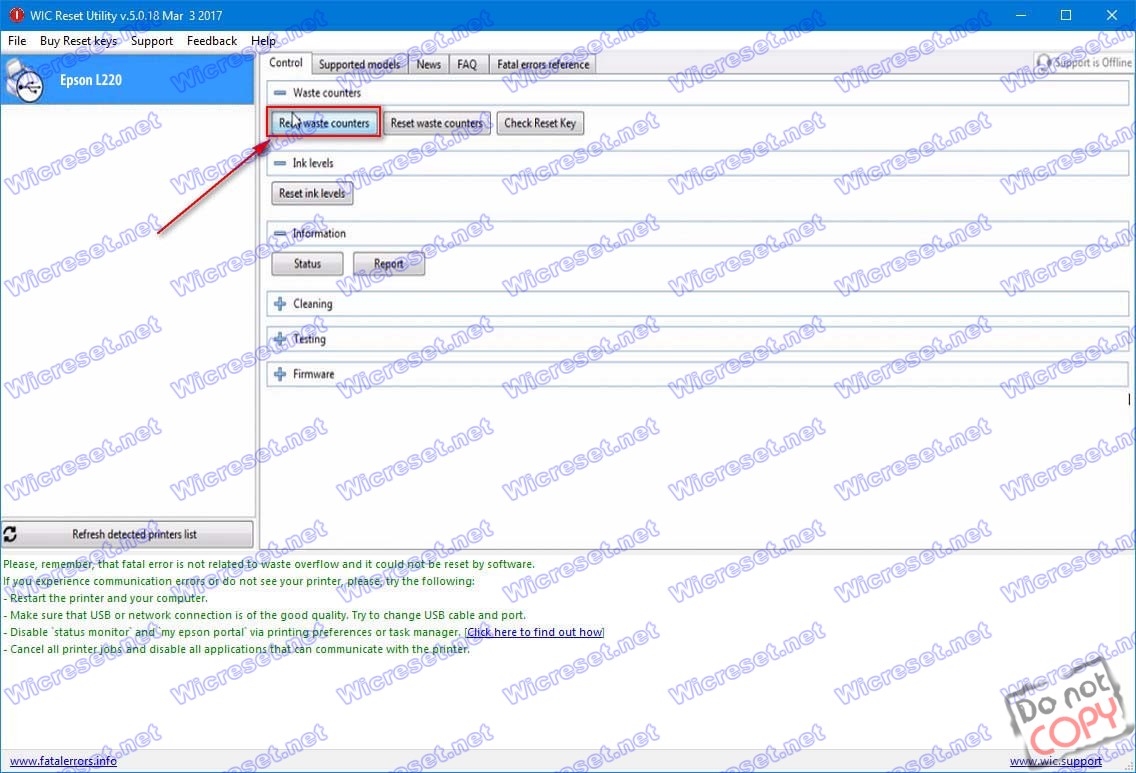Open the www.fatalerrors.info link

tap(63, 761)
